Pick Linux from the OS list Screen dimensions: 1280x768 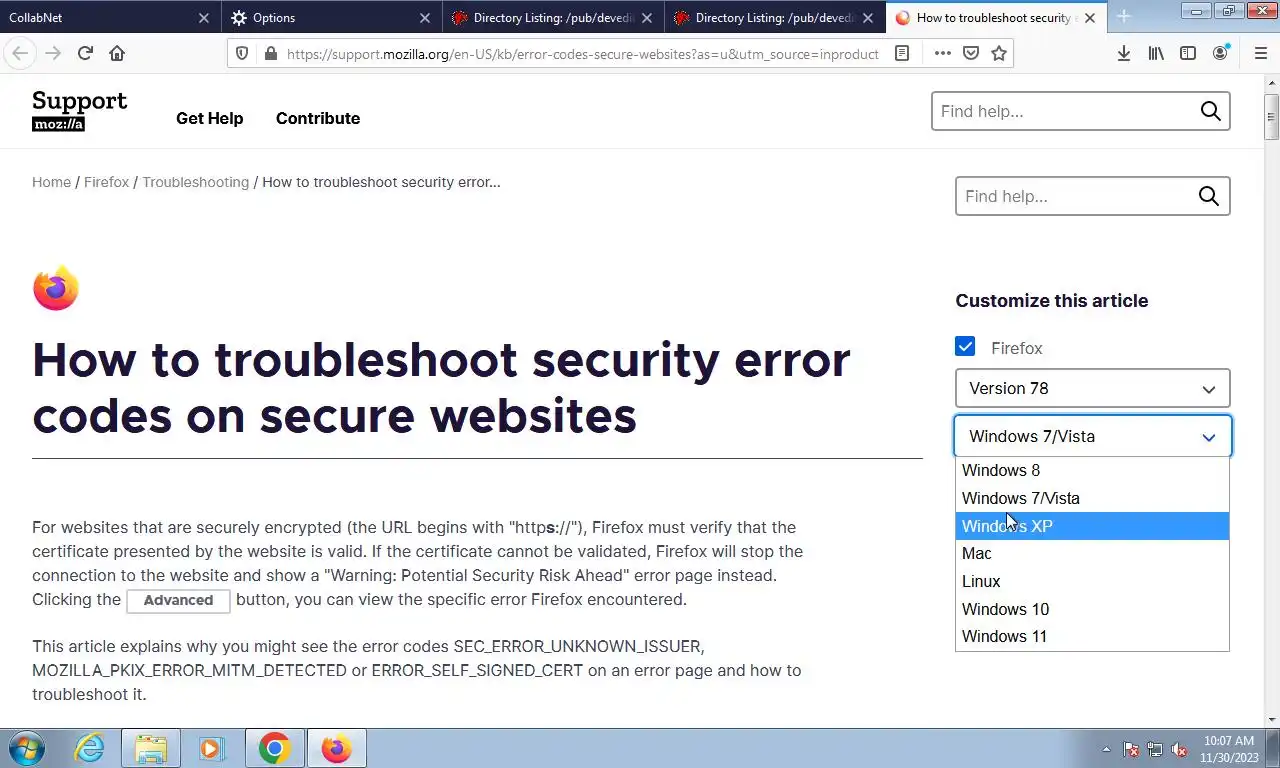1092,581
